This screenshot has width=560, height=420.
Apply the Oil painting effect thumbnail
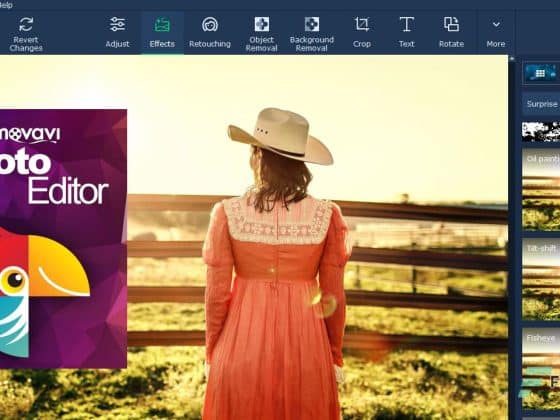point(541,190)
